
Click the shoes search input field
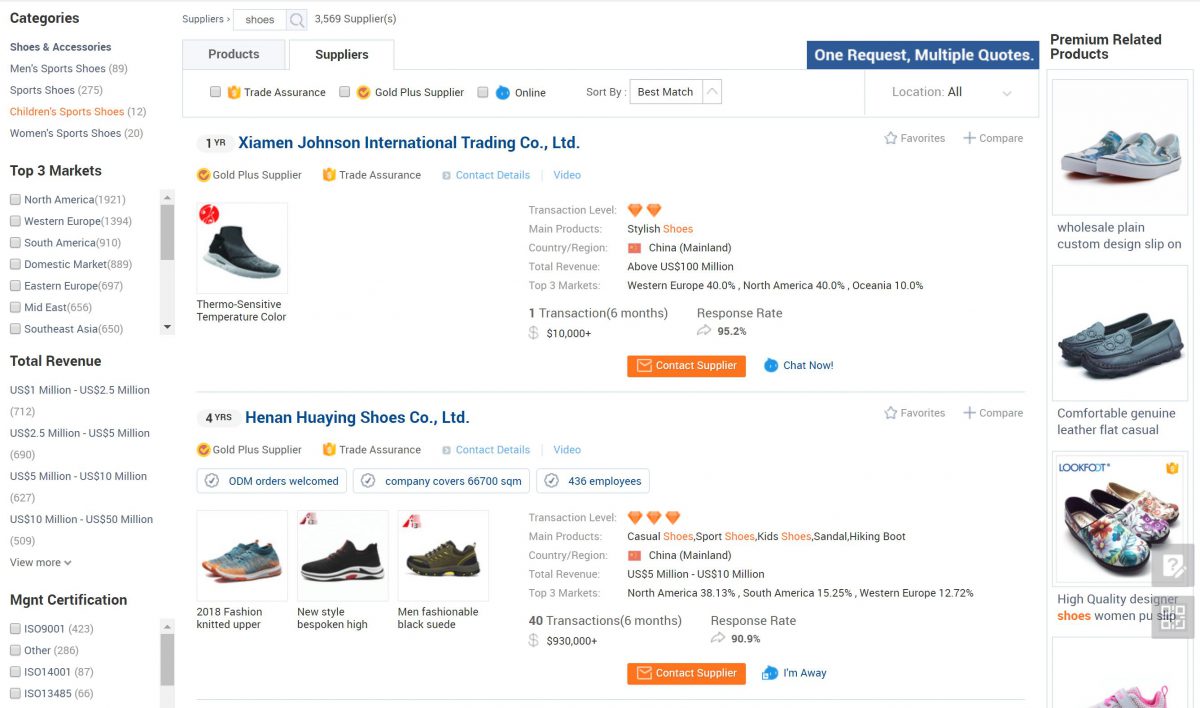pos(260,20)
